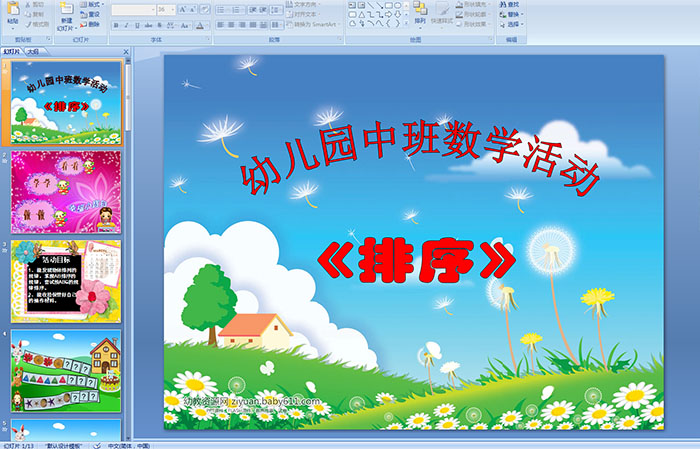Click the Increase Font Size icon
The image size is (700, 449).
(183, 9)
